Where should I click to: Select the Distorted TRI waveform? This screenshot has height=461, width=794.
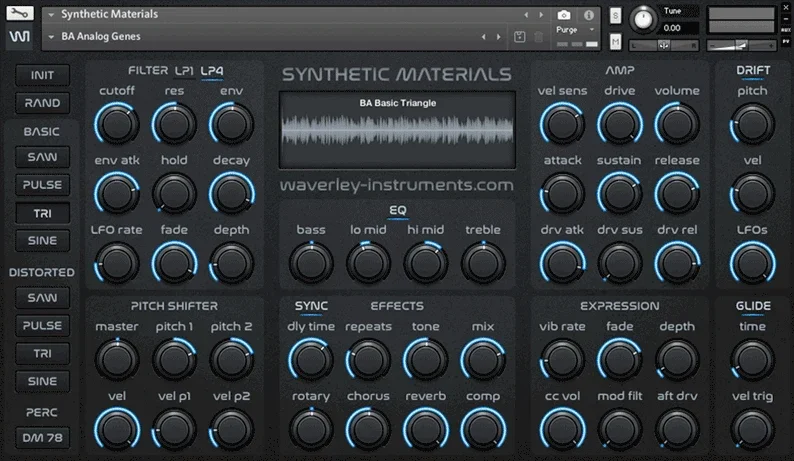pyautogui.click(x=42, y=354)
